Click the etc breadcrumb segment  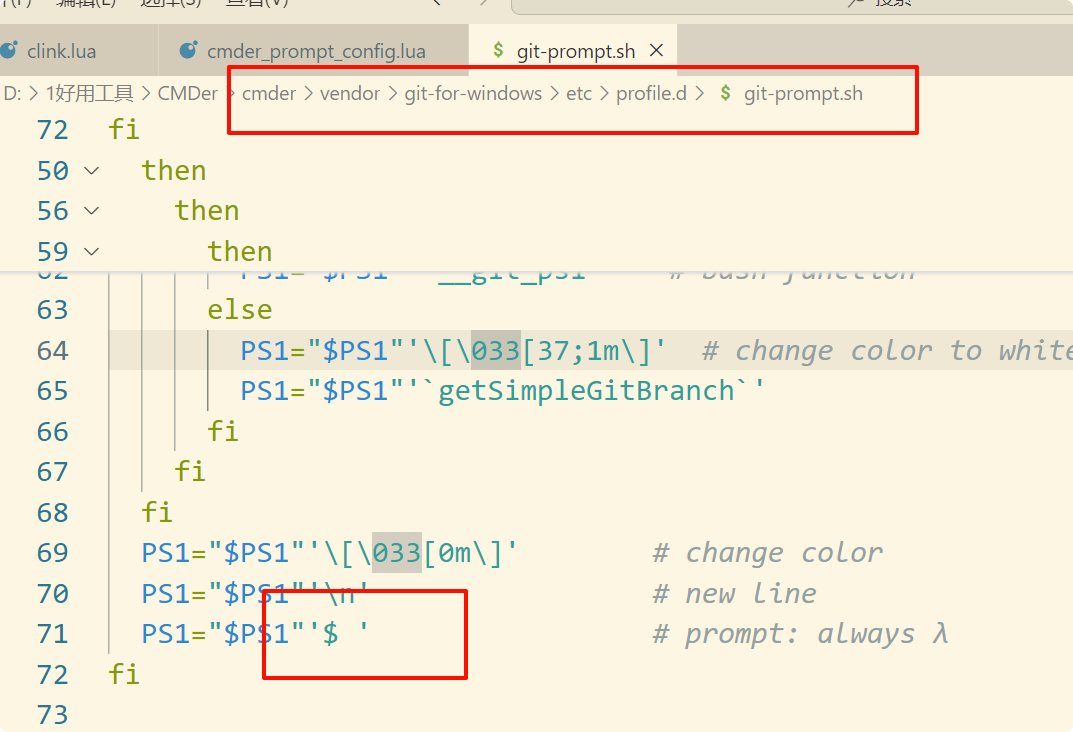click(x=579, y=94)
